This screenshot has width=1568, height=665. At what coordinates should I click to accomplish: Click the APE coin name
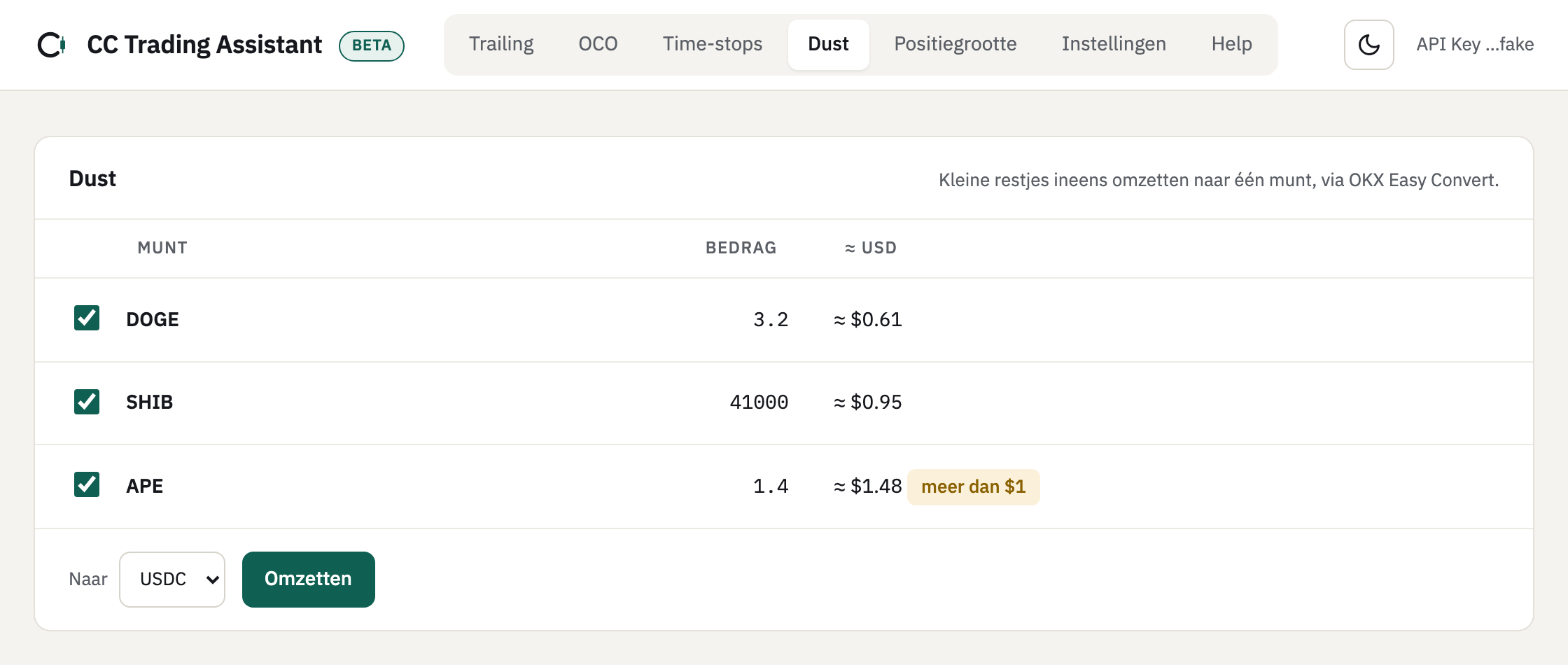(144, 486)
